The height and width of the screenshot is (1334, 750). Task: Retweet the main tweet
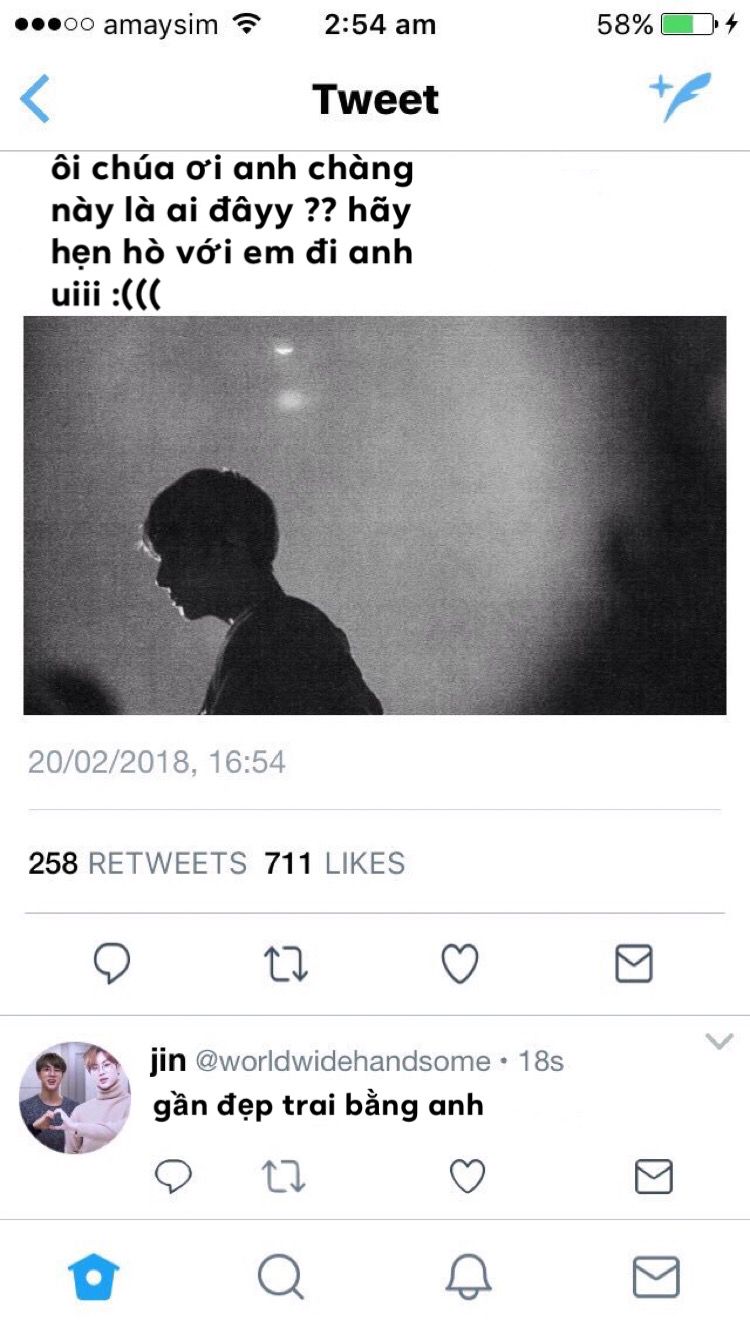click(286, 964)
